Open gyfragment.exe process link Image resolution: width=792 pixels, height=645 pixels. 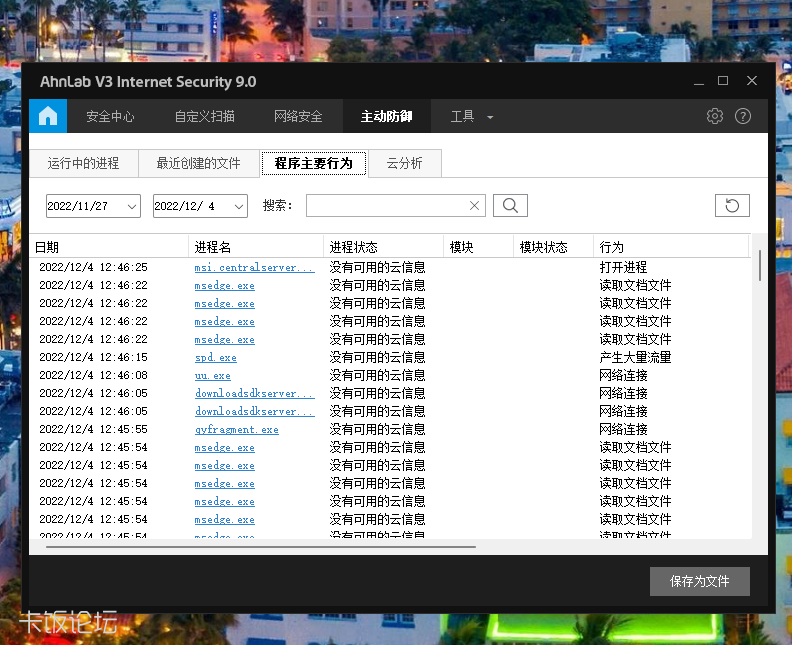coord(236,429)
